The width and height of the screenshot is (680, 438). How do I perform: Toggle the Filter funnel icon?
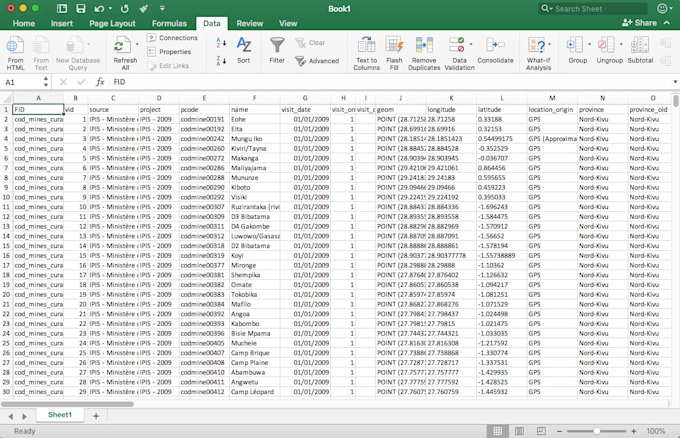click(277, 46)
